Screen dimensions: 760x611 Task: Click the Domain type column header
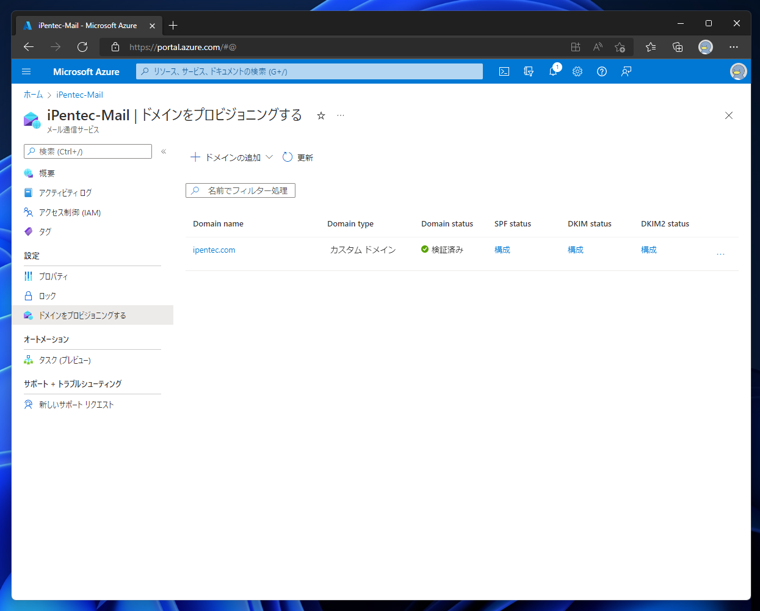click(350, 224)
